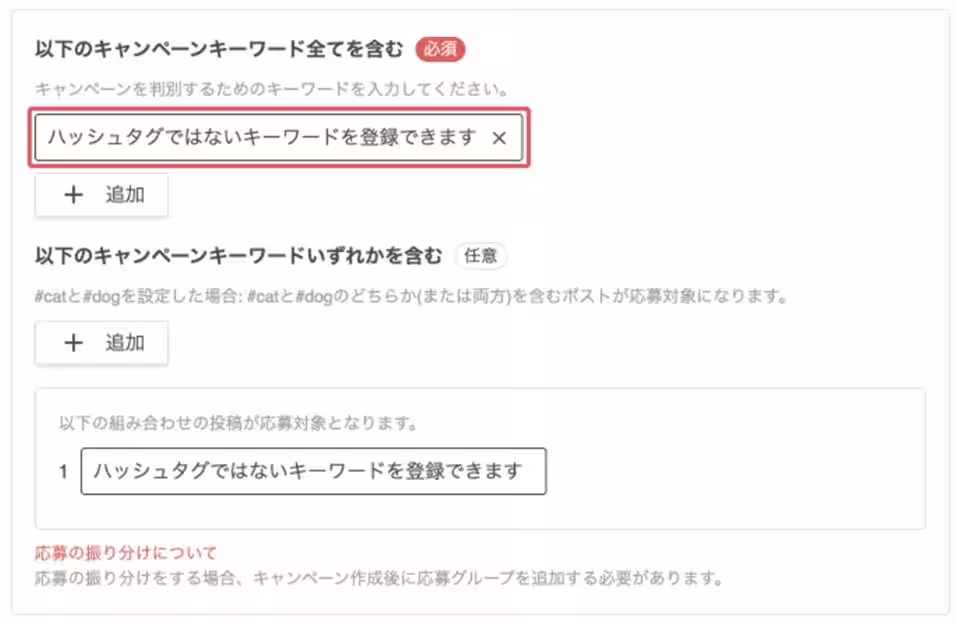The height and width of the screenshot is (624, 956).
Task: Click the text 以下の組み合わせの投稿が応募対象となります
Action: (237, 422)
